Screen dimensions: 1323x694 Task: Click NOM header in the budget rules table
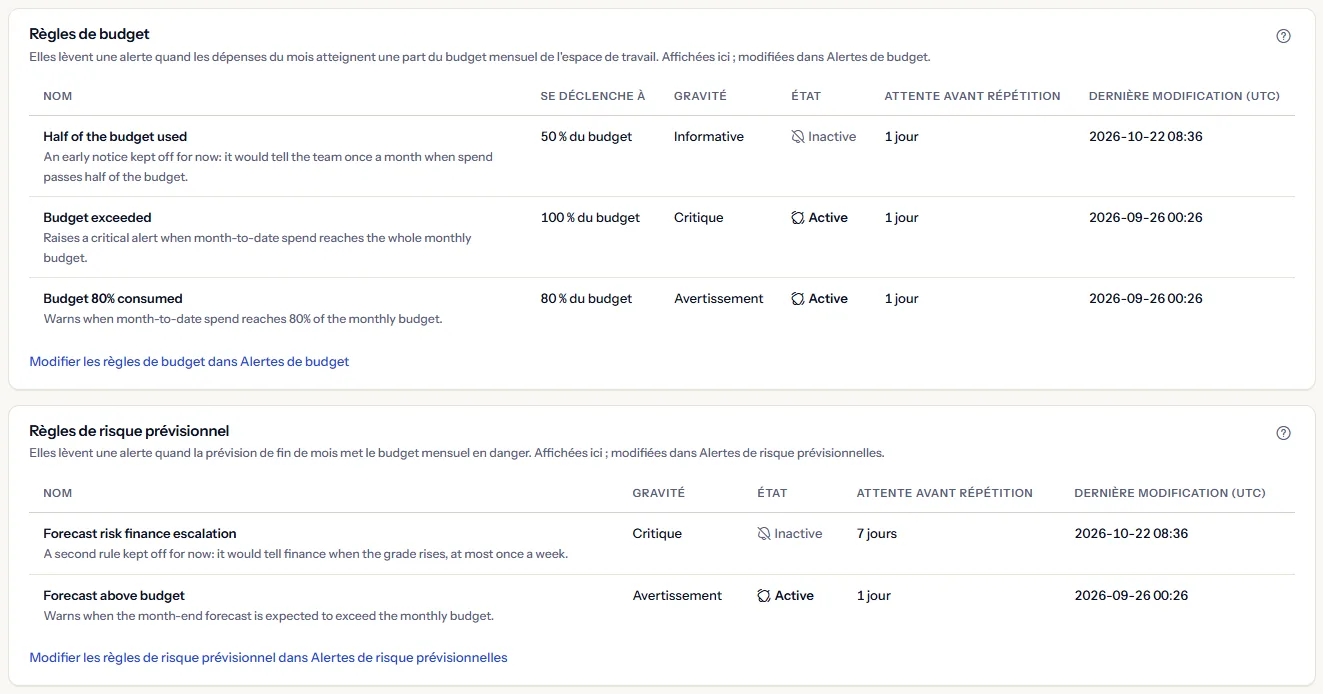pyautogui.click(x=58, y=96)
